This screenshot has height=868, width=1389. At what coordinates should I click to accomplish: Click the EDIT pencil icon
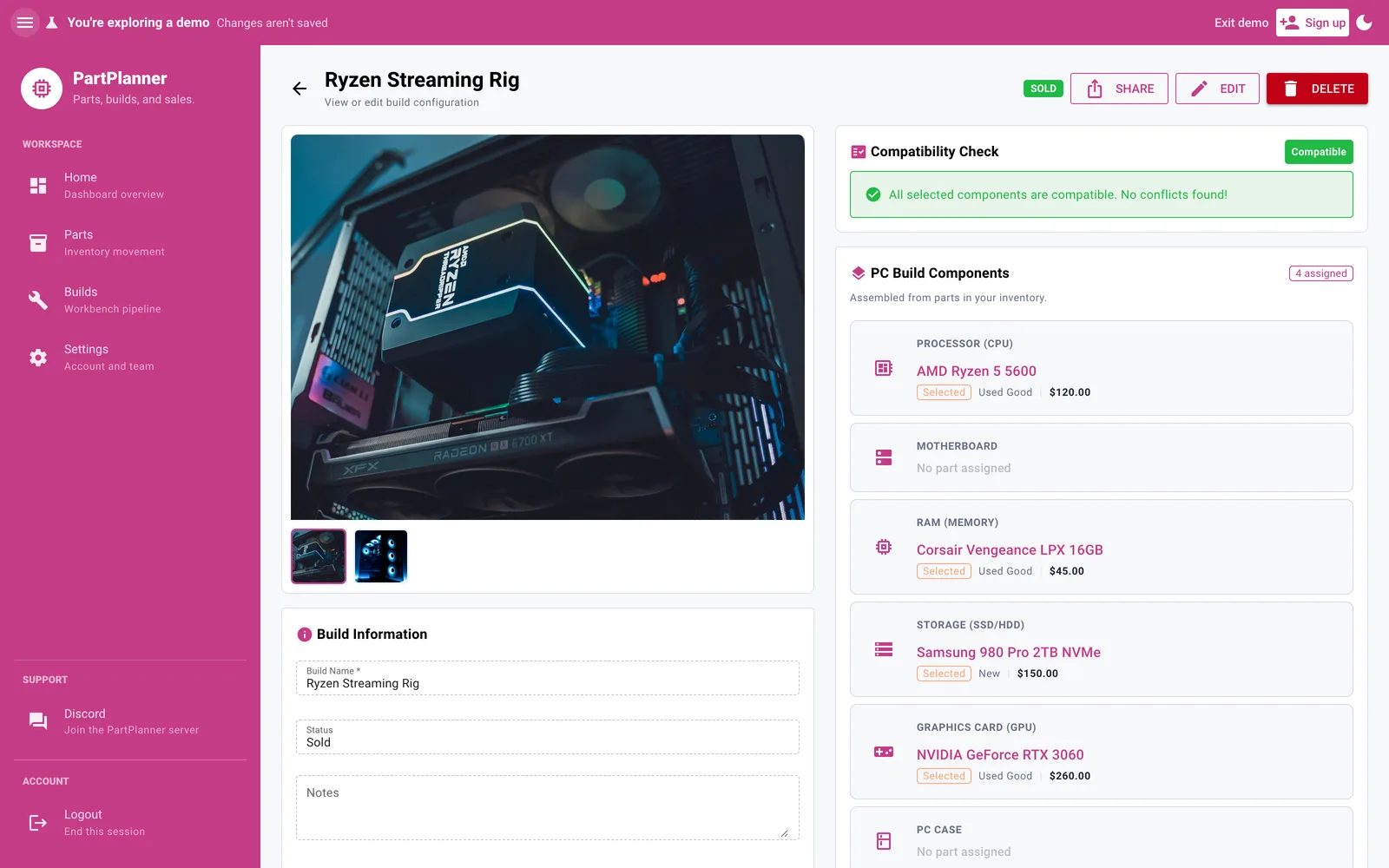pyautogui.click(x=1199, y=89)
